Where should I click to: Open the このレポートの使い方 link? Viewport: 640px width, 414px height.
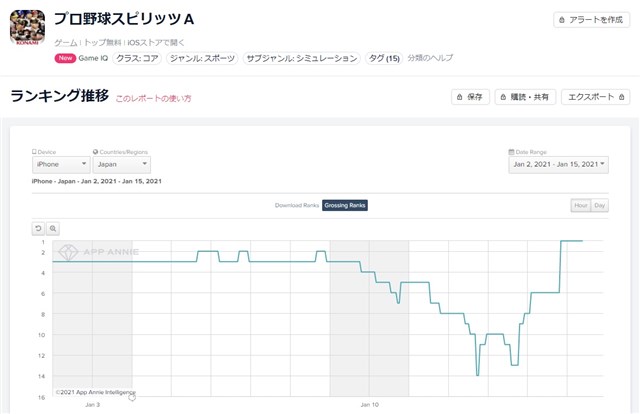[x=153, y=99]
